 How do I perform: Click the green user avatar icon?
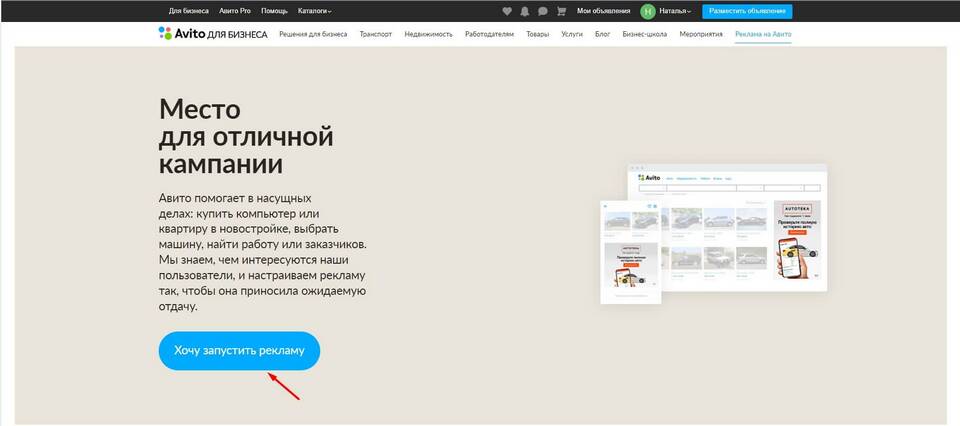647,11
